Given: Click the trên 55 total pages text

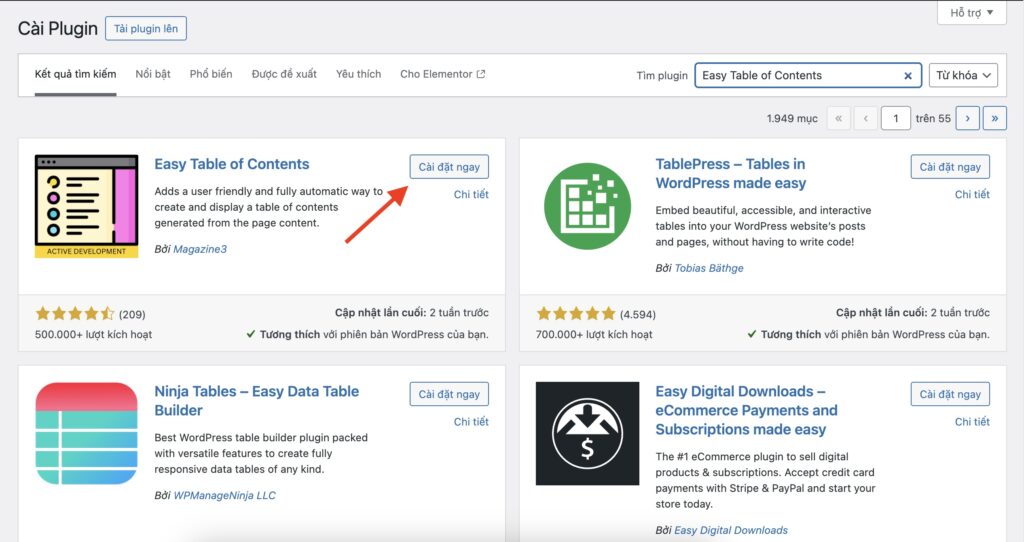Looking at the screenshot, I should (x=933, y=118).
